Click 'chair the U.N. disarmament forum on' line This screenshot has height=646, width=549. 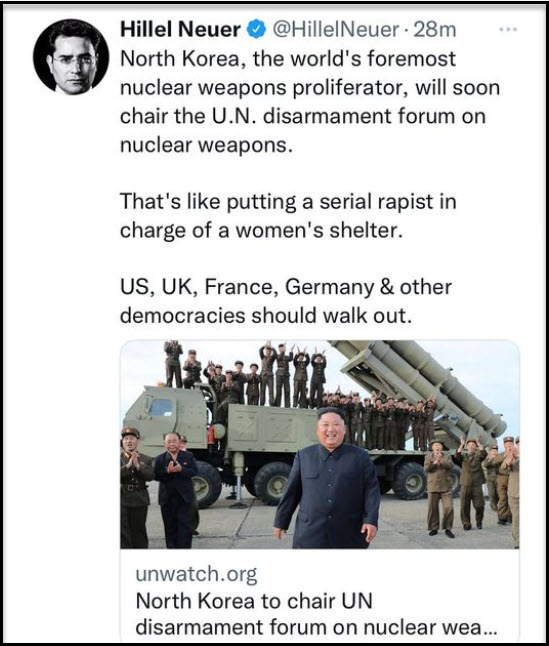[x=303, y=116]
